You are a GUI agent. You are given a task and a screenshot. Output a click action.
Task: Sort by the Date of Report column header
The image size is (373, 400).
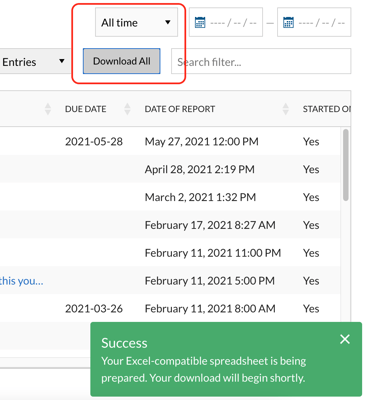(180, 109)
